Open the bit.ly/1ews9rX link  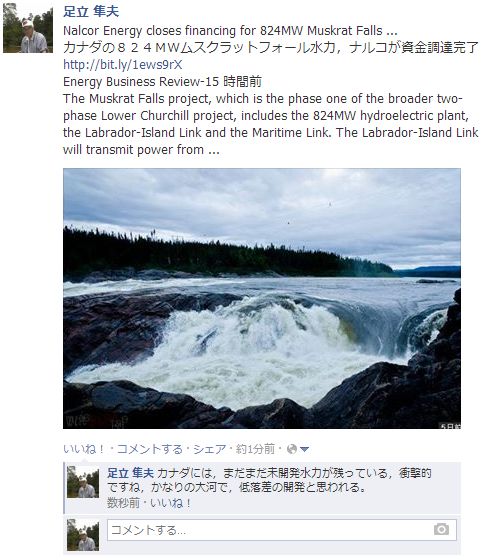tap(123, 65)
